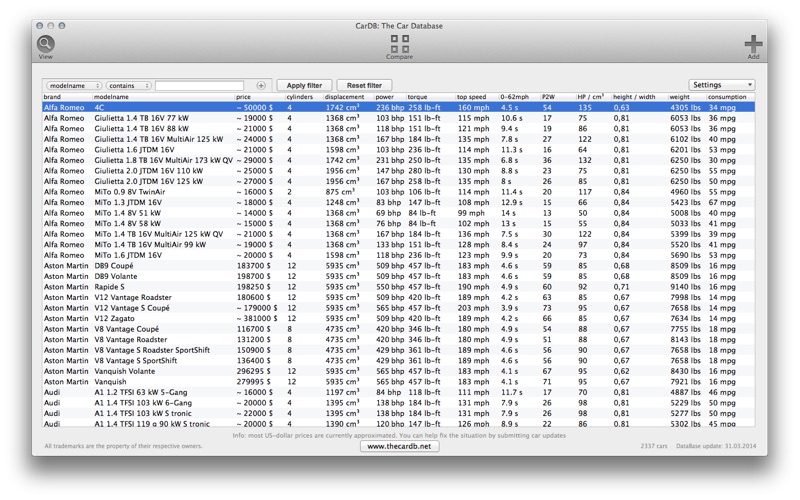
Task: Select Giulietta 1.6 JTDM 16V row
Action: (398, 149)
